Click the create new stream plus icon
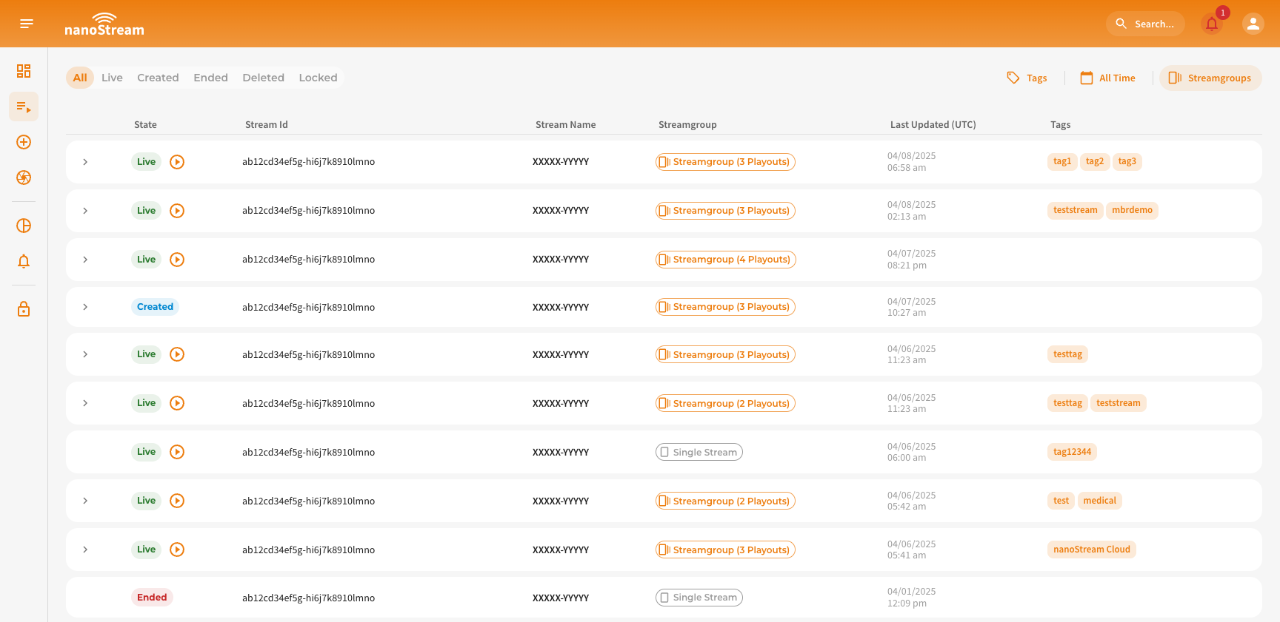This screenshot has height=622, width=1280. coord(23,142)
